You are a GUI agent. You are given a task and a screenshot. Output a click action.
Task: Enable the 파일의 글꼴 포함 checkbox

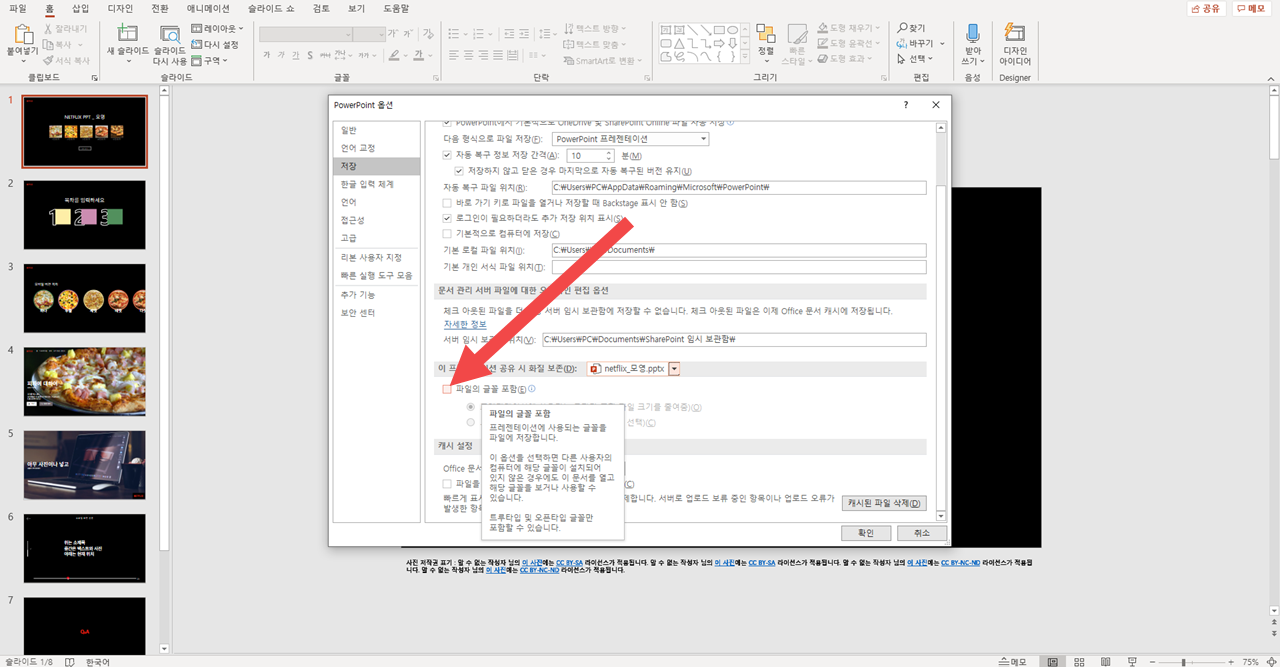point(447,389)
